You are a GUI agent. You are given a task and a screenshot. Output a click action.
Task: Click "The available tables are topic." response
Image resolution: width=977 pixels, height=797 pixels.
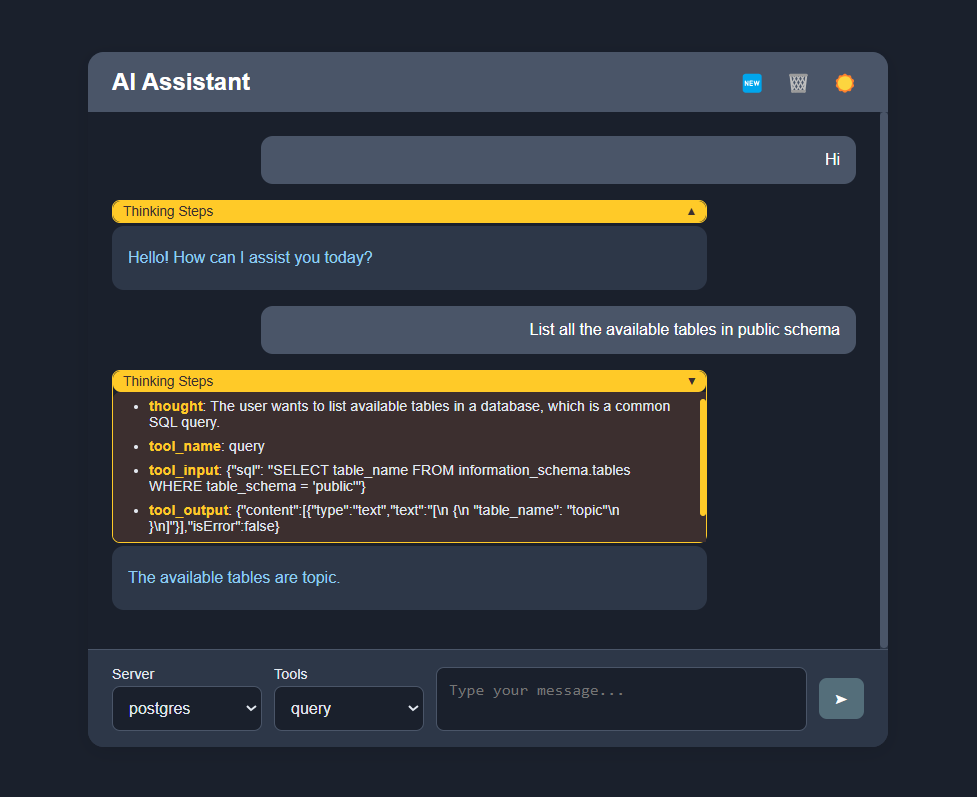(234, 578)
